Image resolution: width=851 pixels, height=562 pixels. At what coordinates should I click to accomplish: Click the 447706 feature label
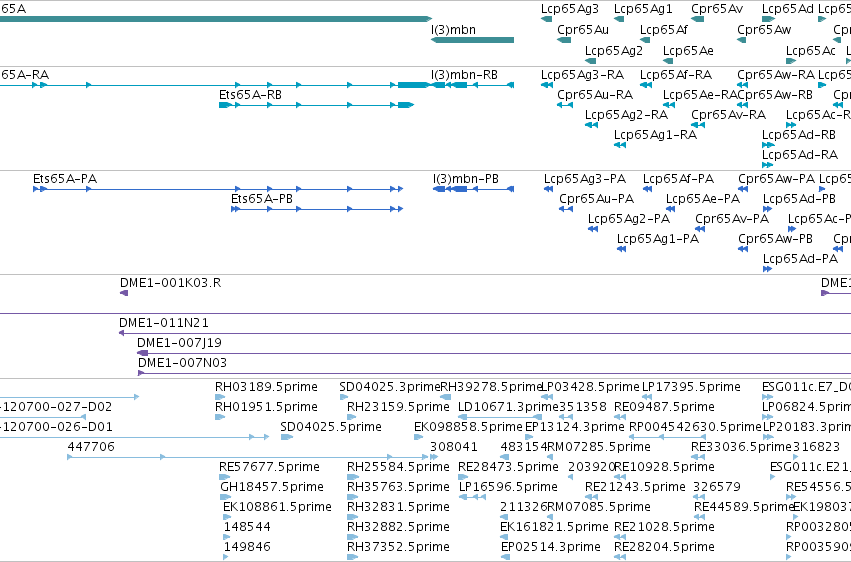[x=91, y=448]
